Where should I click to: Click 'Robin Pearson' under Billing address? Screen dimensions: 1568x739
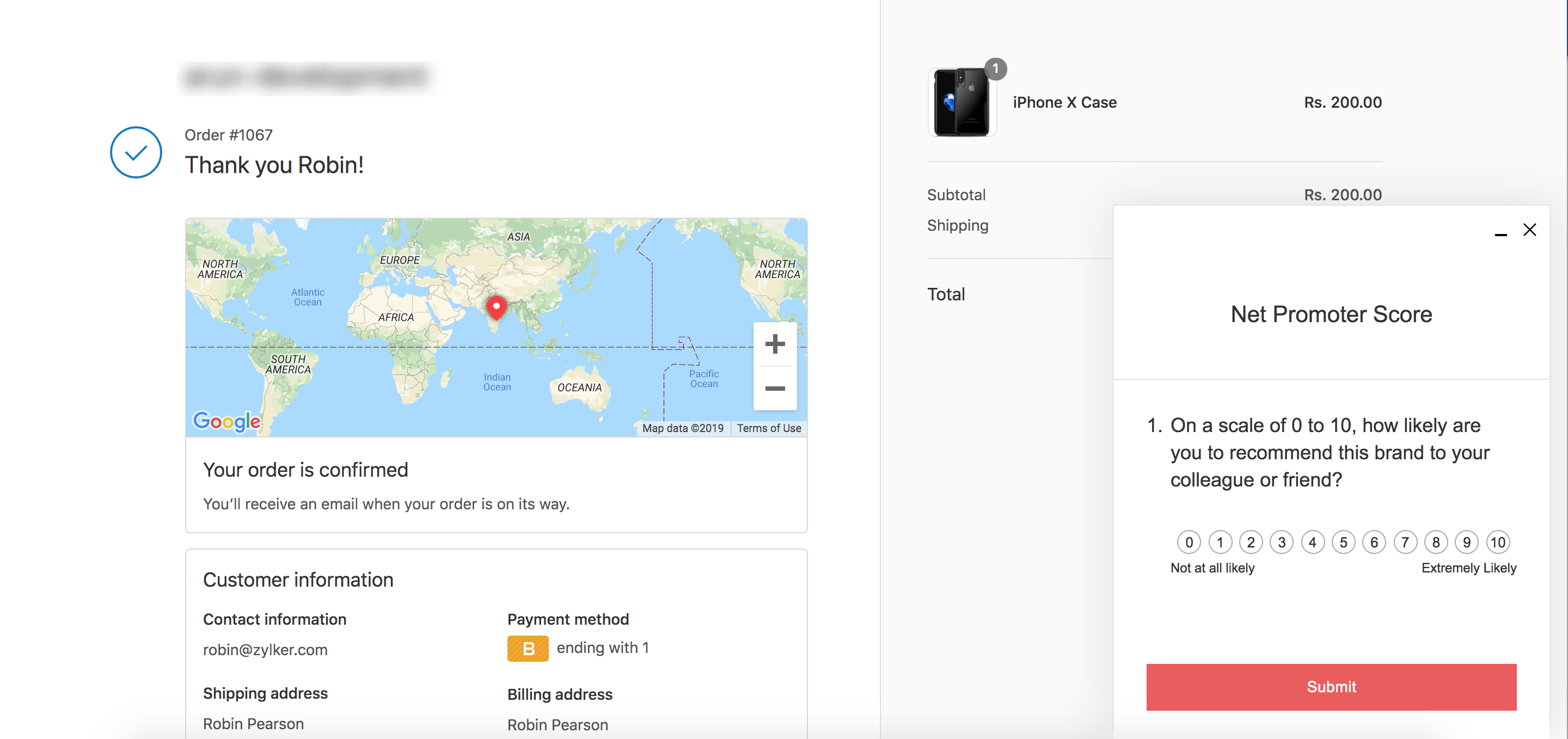pos(558,725)
